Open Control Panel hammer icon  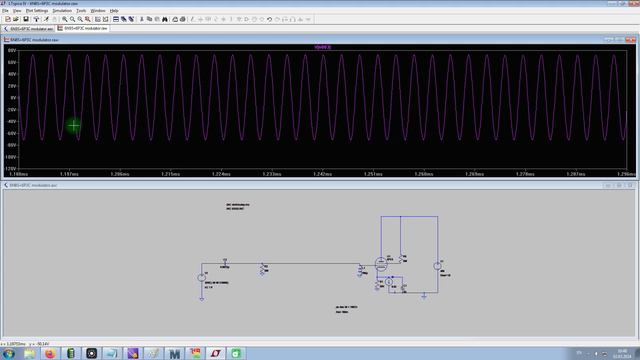click(x=36, y=19)
